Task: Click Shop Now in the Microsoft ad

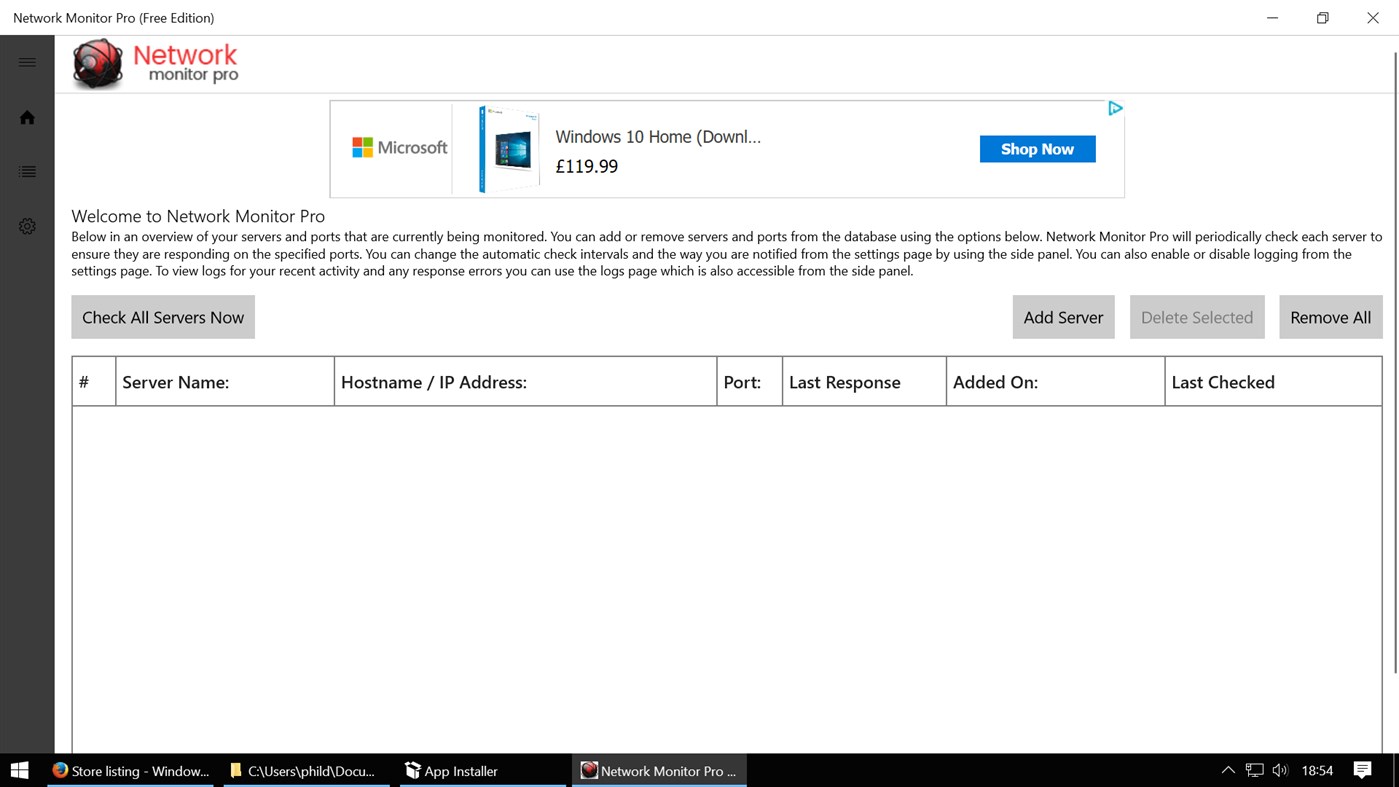Action: coord(1037,147)
